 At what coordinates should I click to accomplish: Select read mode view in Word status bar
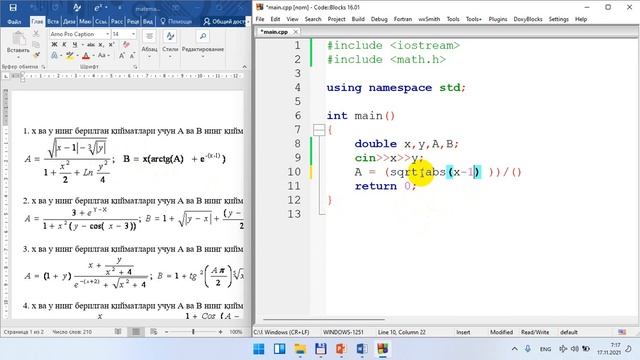tap(118, 332)
